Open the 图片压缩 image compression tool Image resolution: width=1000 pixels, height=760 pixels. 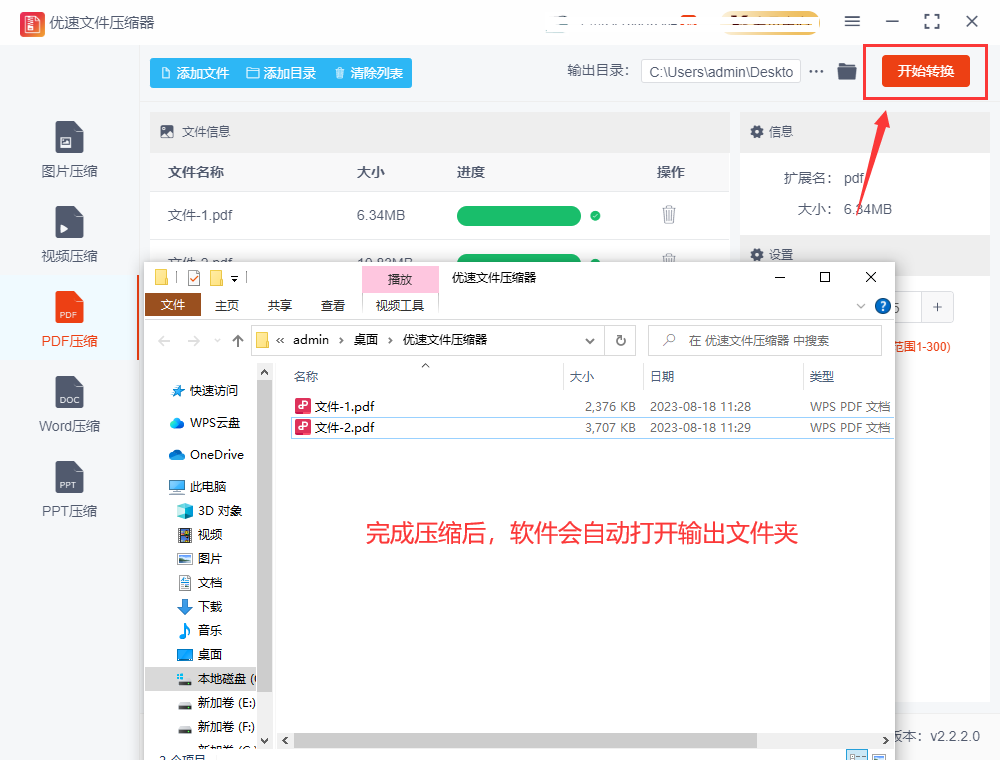69,150
